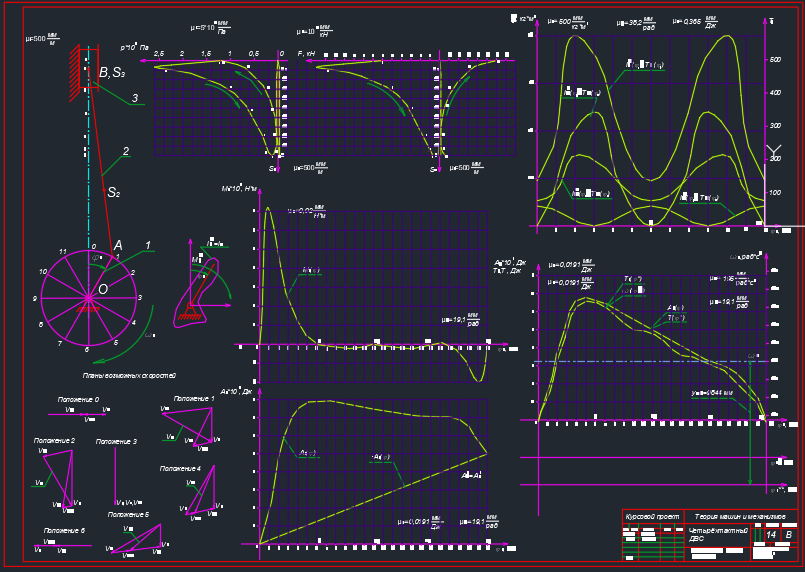Click "Курсовой проект" in the title block
The image size is (805, 572).
[x=653, y=517]
